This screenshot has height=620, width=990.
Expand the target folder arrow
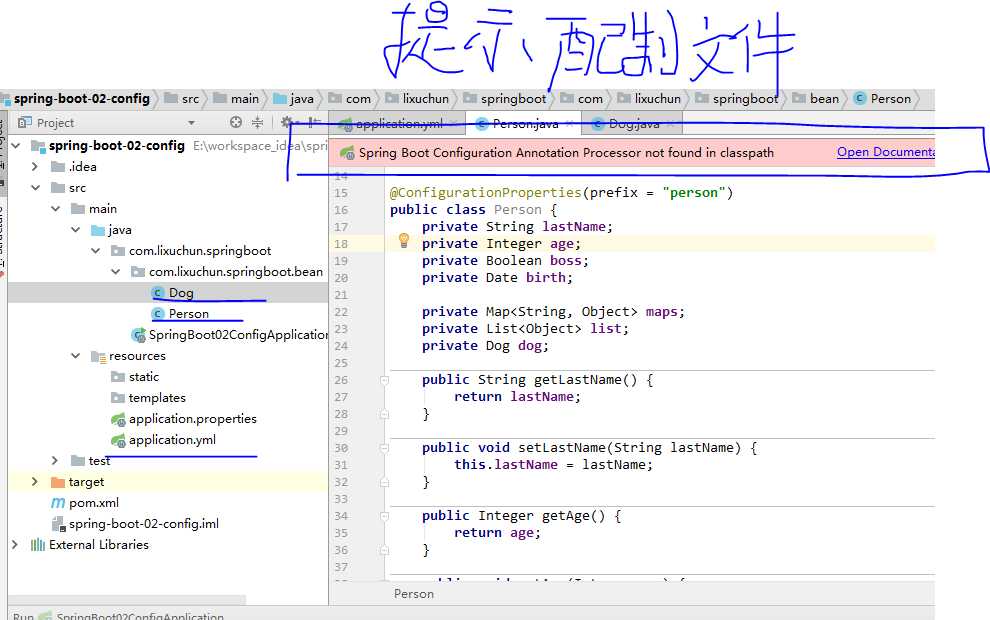pyautogui.click(x=35, y=482)
